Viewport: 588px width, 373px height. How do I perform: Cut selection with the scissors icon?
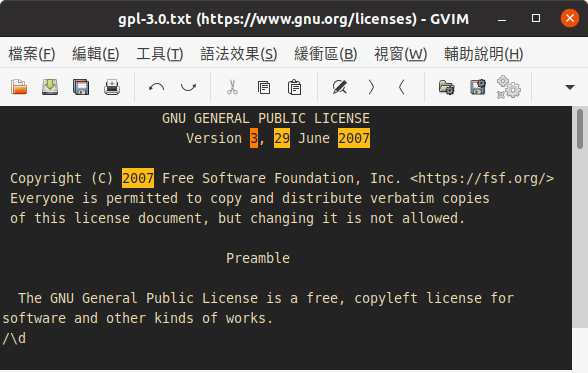point(232,87)
